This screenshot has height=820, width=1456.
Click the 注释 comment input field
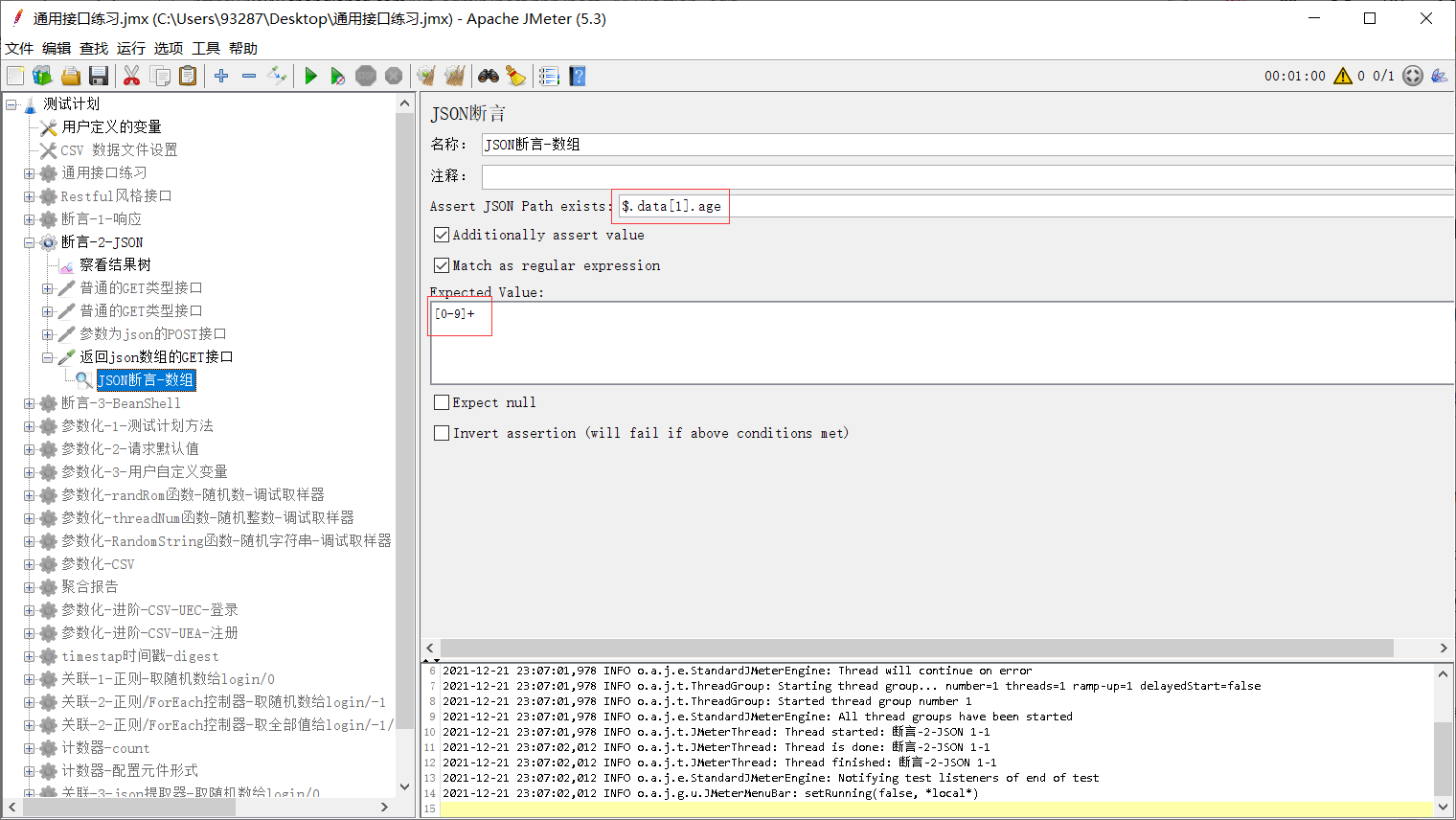pos(967,176)
